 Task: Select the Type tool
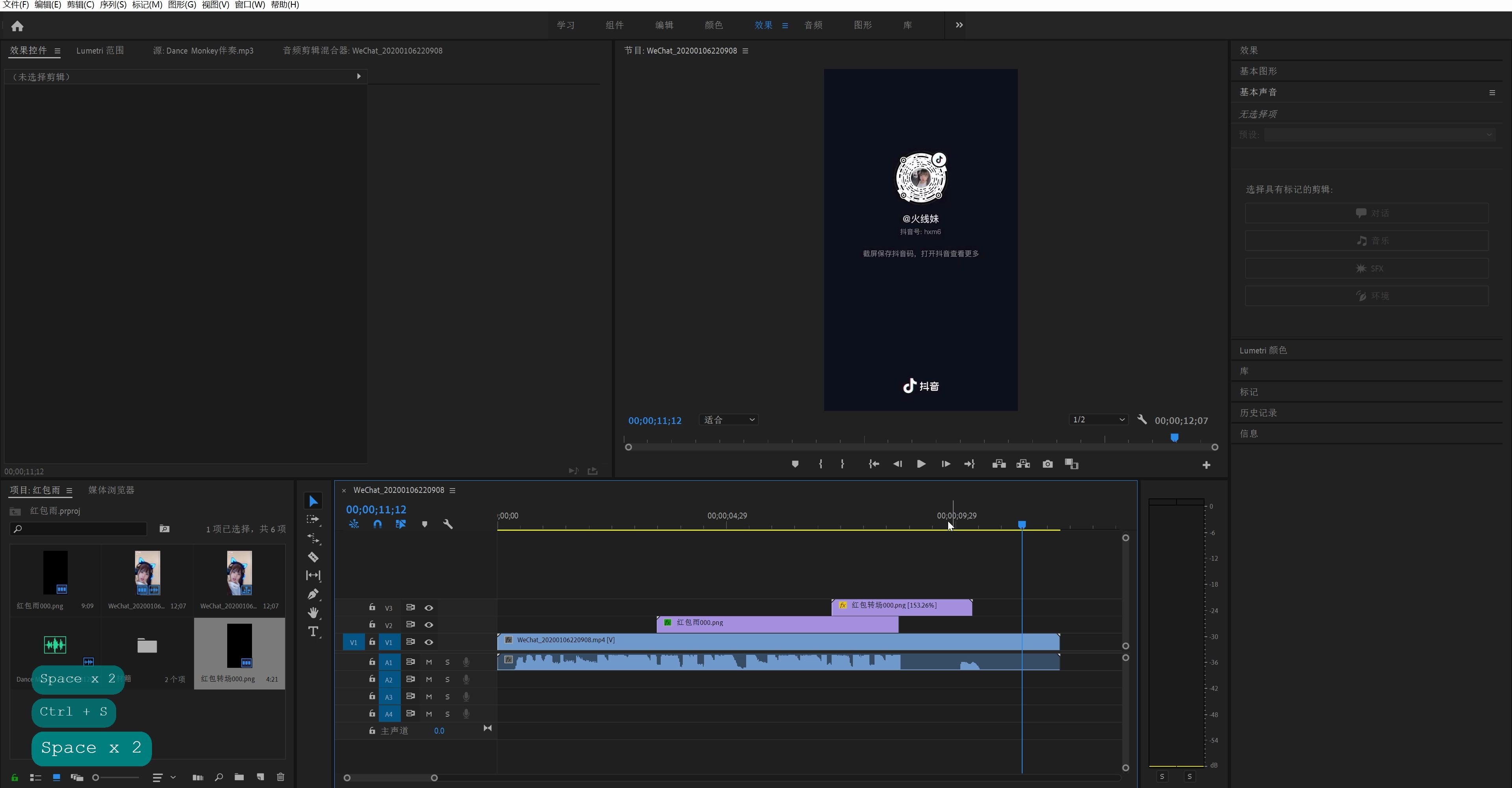313,631
